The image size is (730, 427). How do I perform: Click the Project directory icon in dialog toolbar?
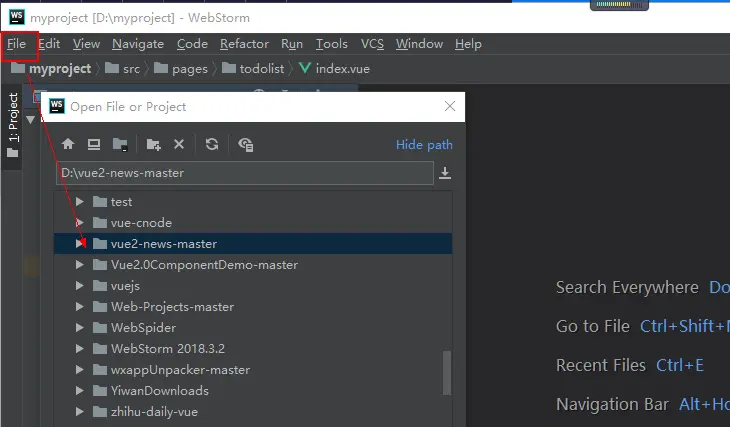[x=120, y=144]
